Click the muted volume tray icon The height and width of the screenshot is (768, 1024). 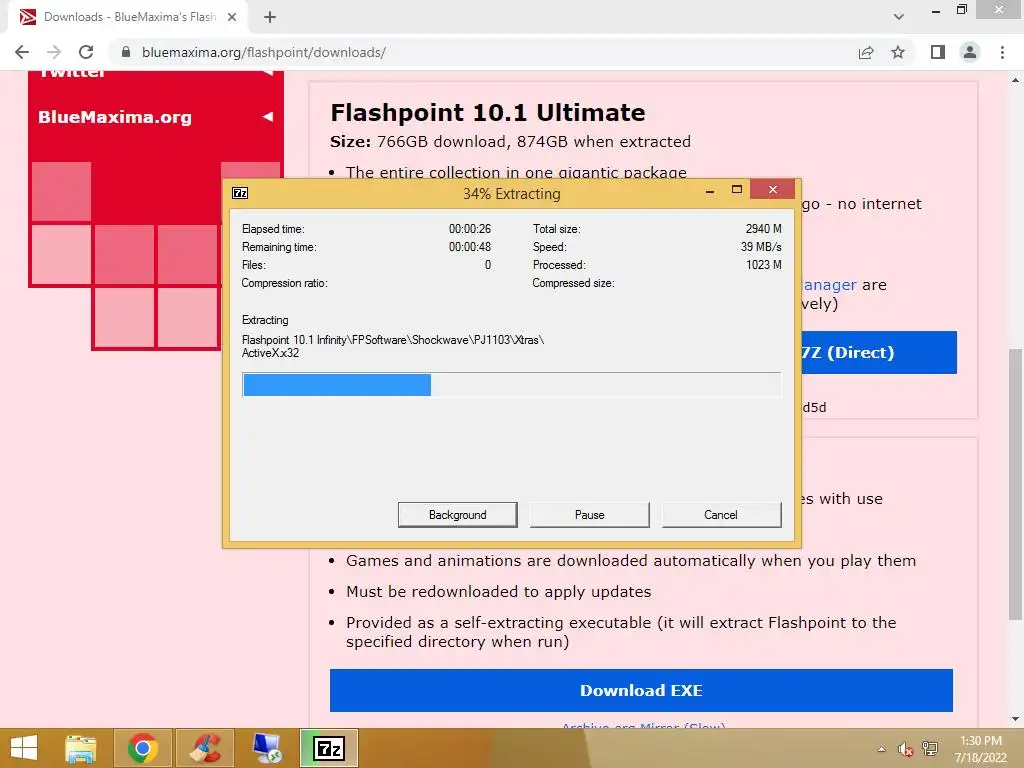click(905, 749)
